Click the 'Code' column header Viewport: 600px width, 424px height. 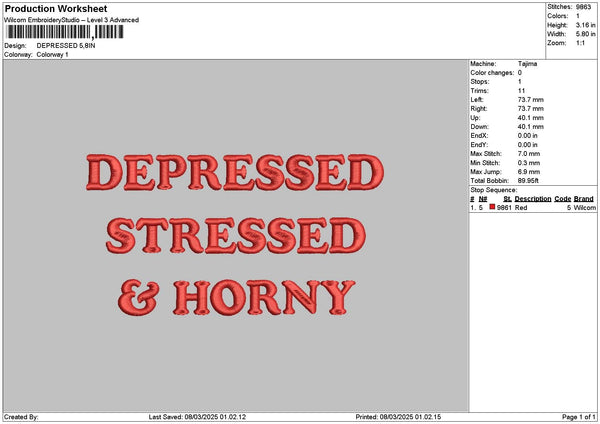[562, 199]
